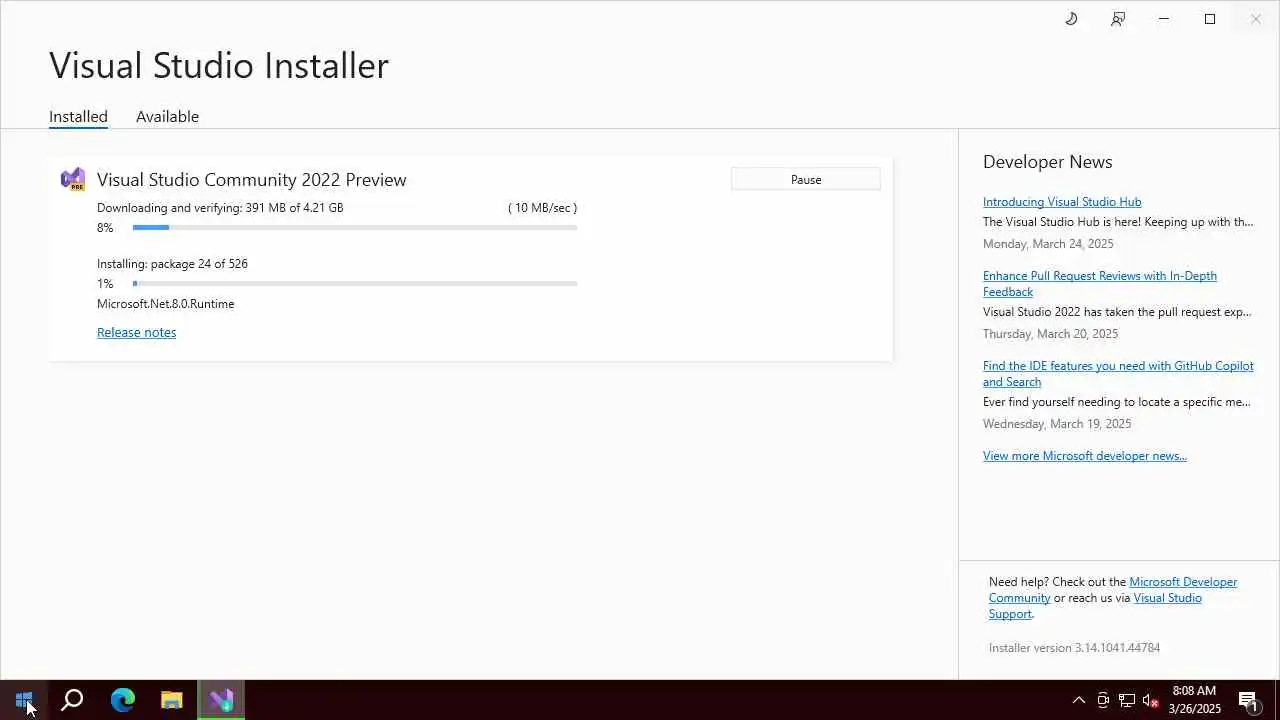Open Introducing Visual Studio Hub article

(1062, 201)
